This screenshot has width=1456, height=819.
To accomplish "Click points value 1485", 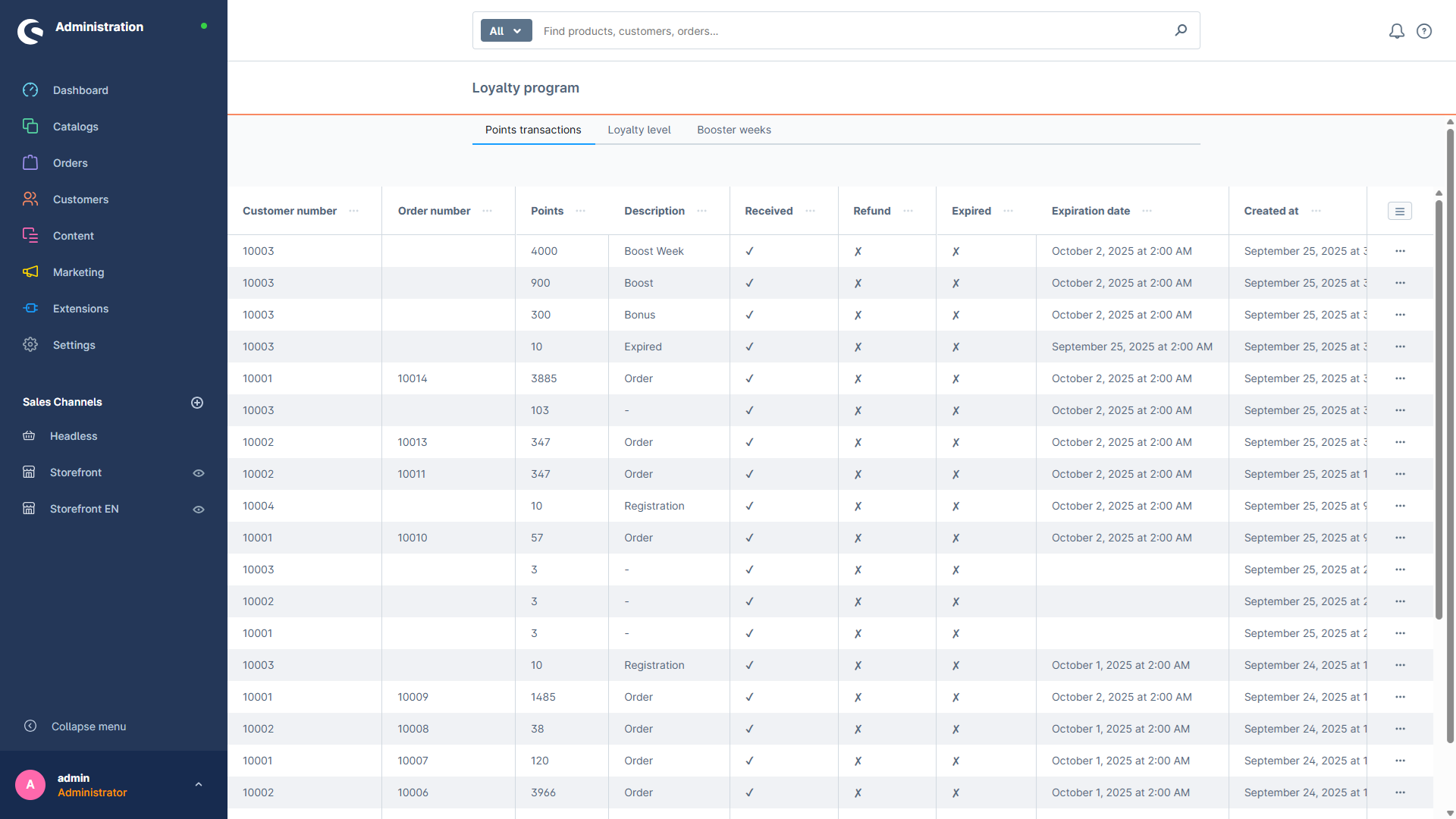I will click(543, 697).
